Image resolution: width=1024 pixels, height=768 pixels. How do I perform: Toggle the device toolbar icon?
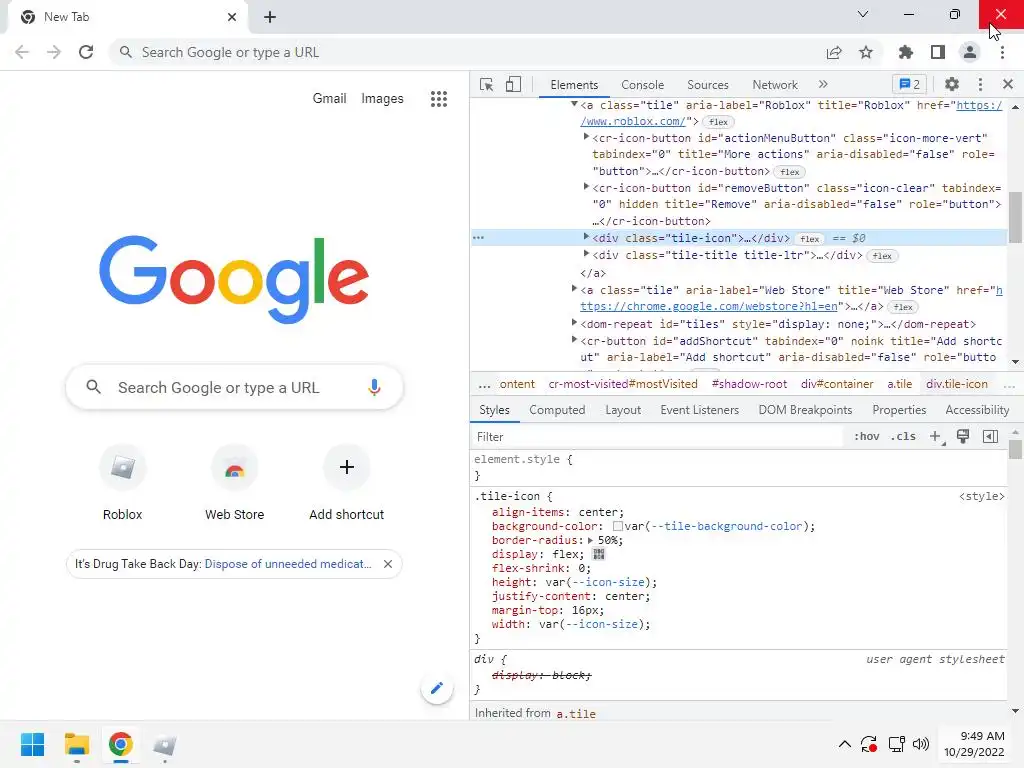[513, 84]
